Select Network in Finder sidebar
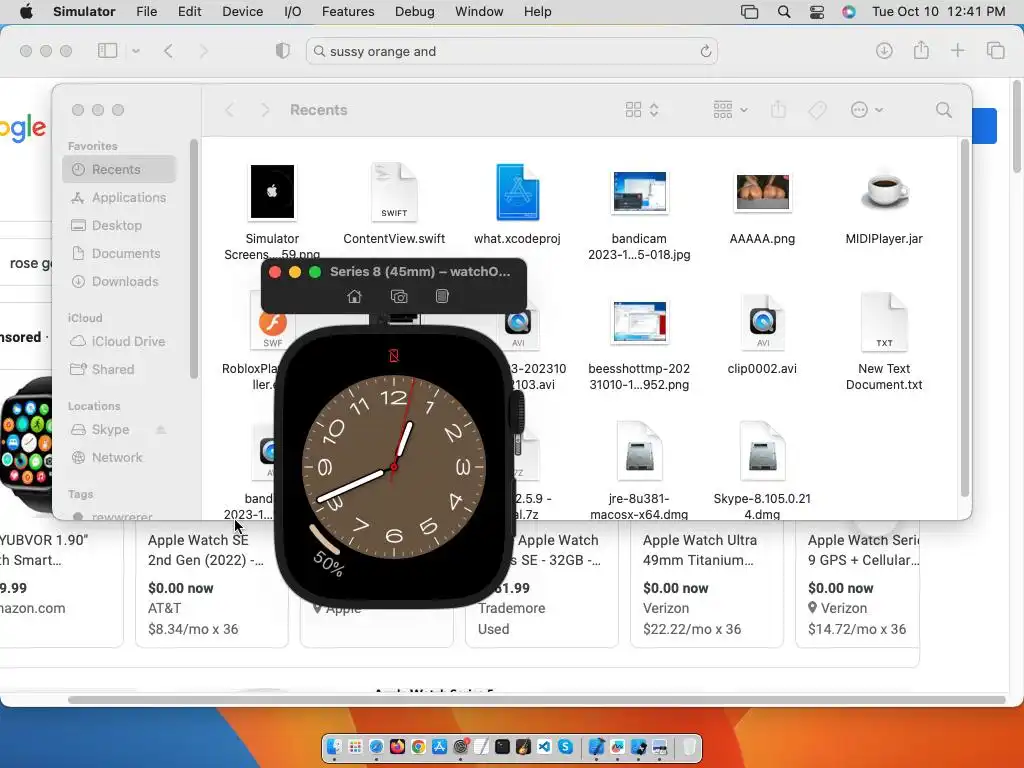 click(x=120, y=458)
